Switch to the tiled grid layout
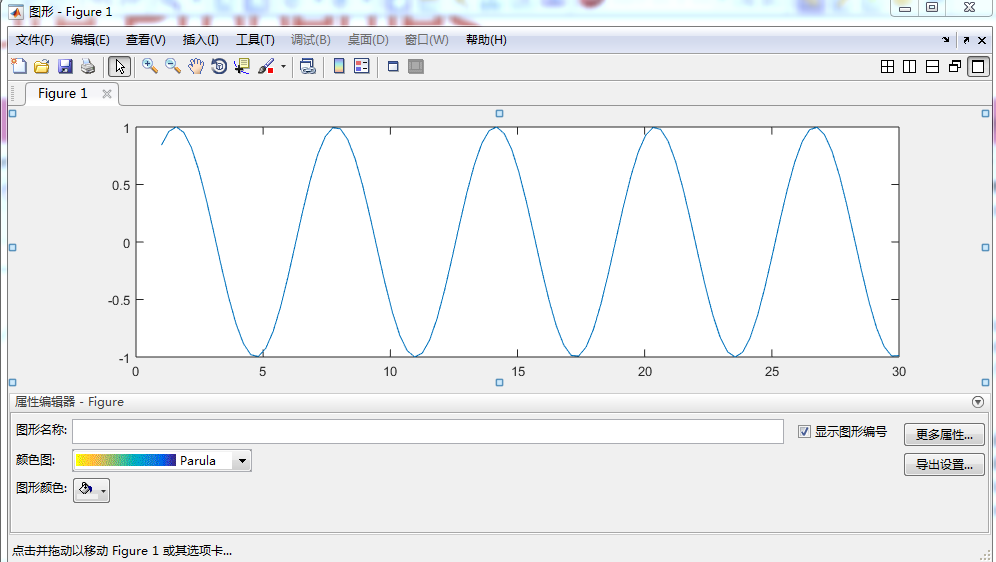This screenshot has width=996, height=562. [x=887, y=67]
